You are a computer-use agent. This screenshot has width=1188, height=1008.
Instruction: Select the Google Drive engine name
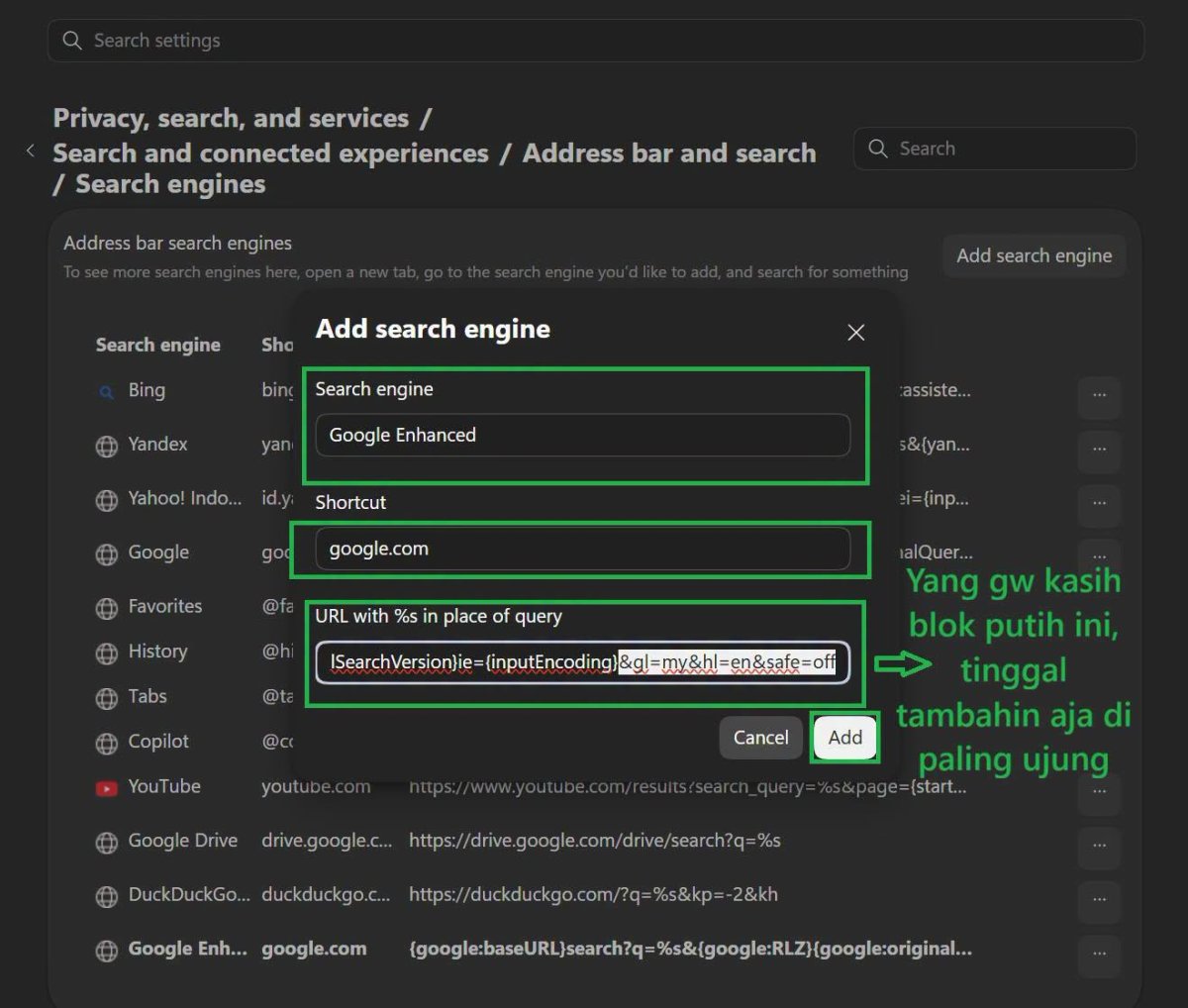[x=183, y=841]
